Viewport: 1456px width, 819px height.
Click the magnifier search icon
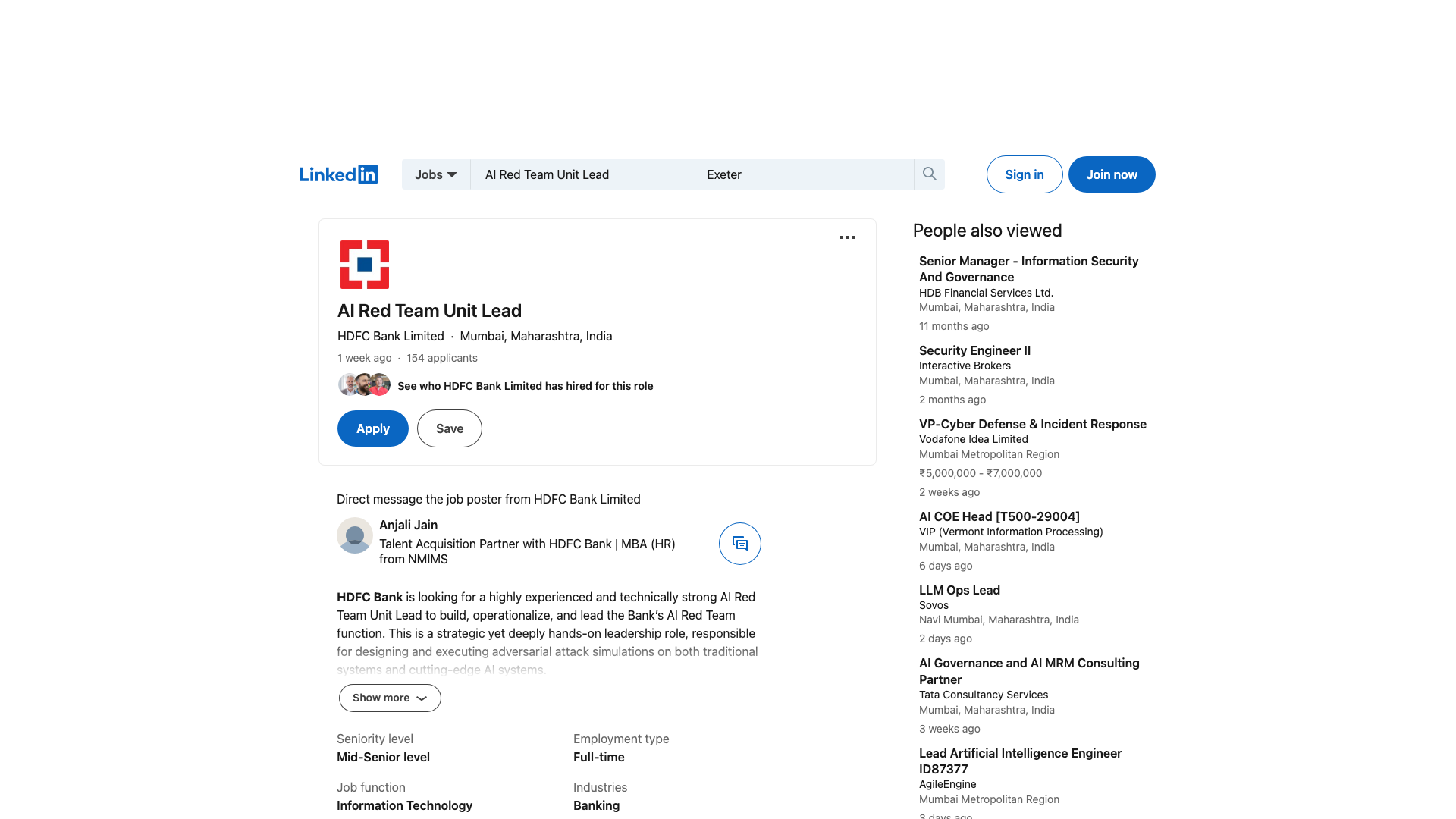click(929, 174)
